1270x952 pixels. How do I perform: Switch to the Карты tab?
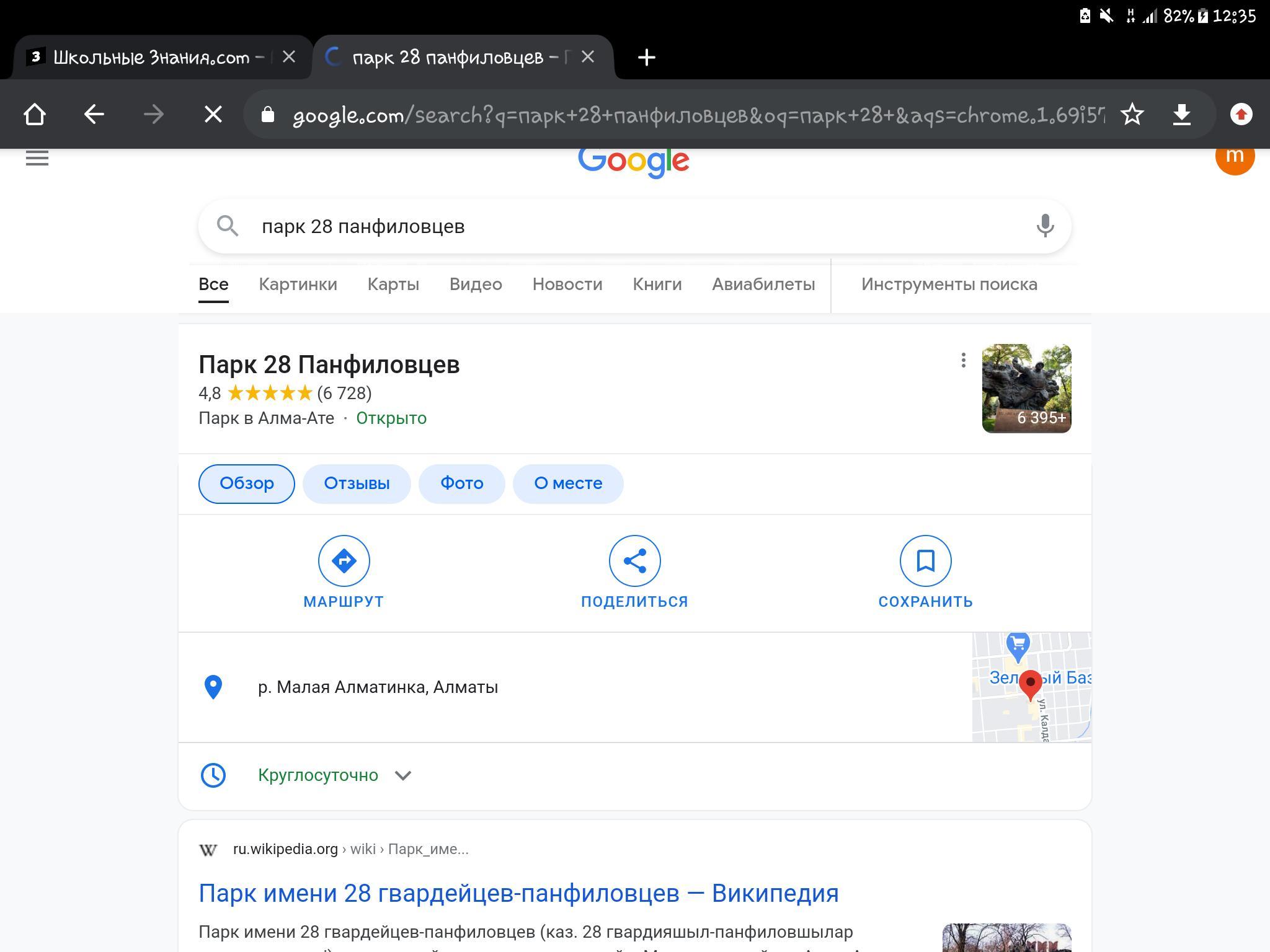click(393, 284)
